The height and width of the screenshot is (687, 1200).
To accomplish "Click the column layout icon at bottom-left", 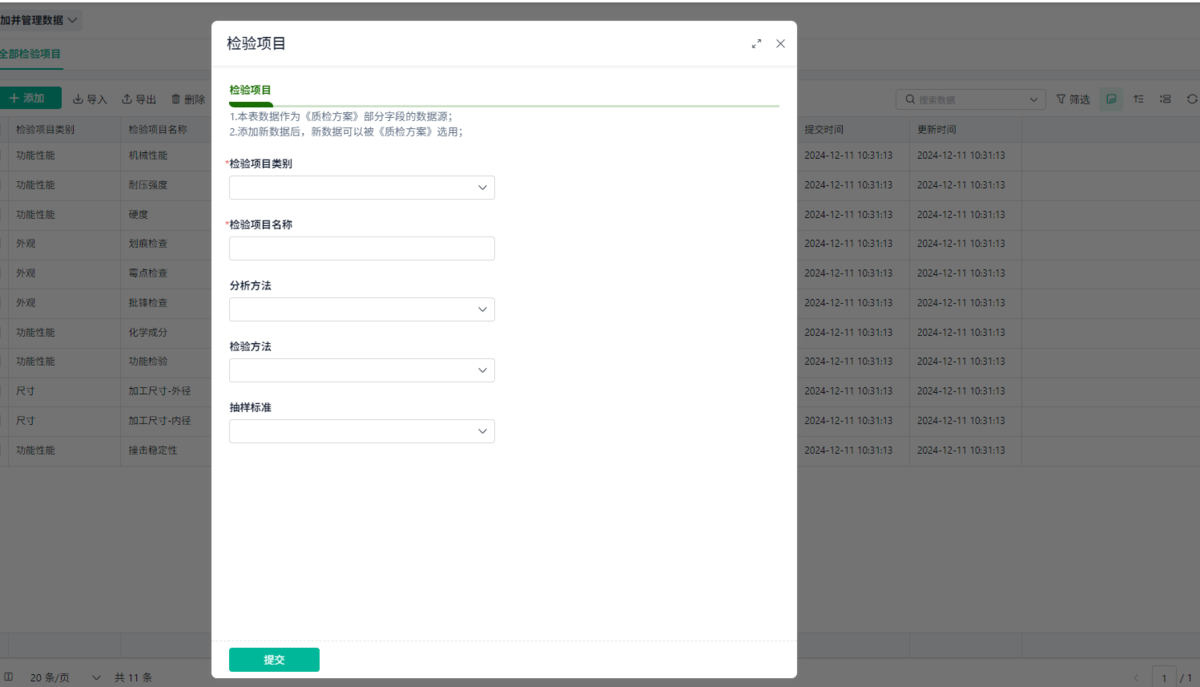I will [9, 677].
